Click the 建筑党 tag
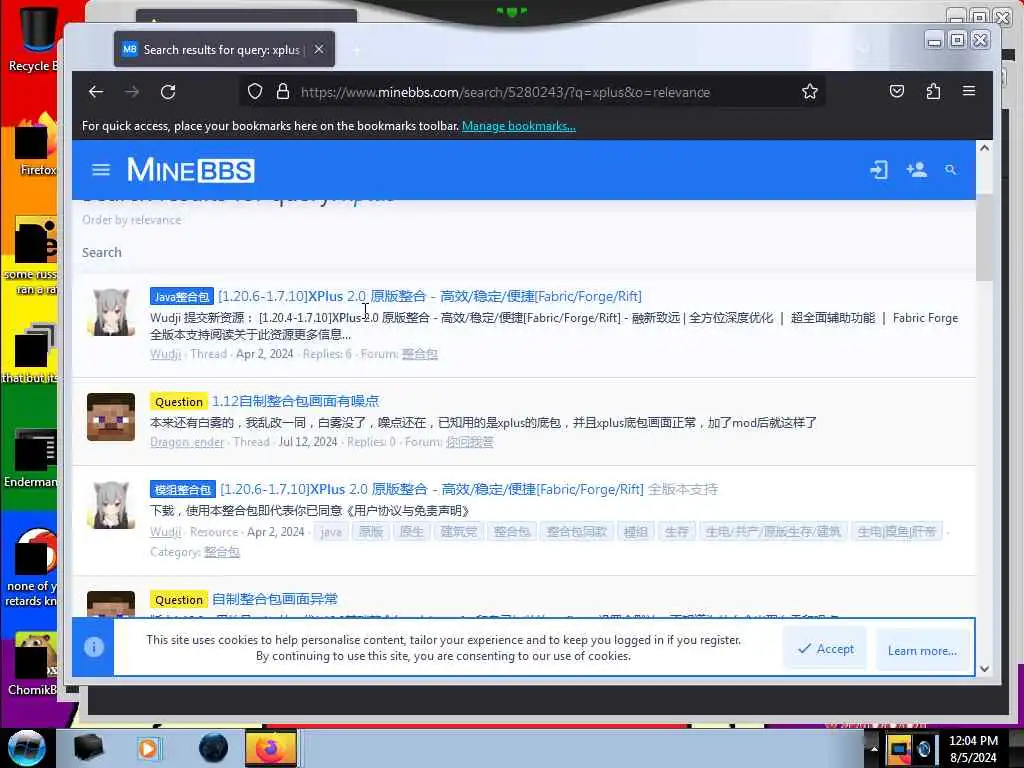 (x=458, y=532)
